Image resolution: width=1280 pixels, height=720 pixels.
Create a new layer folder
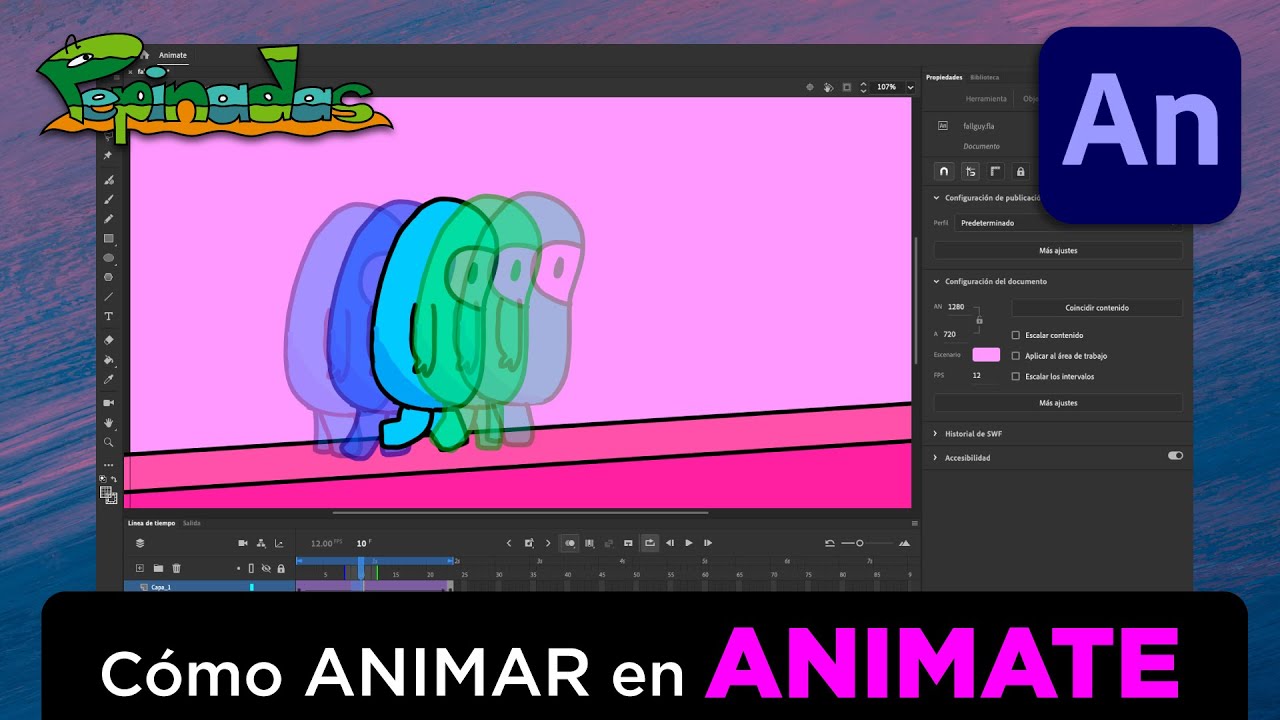158,568
